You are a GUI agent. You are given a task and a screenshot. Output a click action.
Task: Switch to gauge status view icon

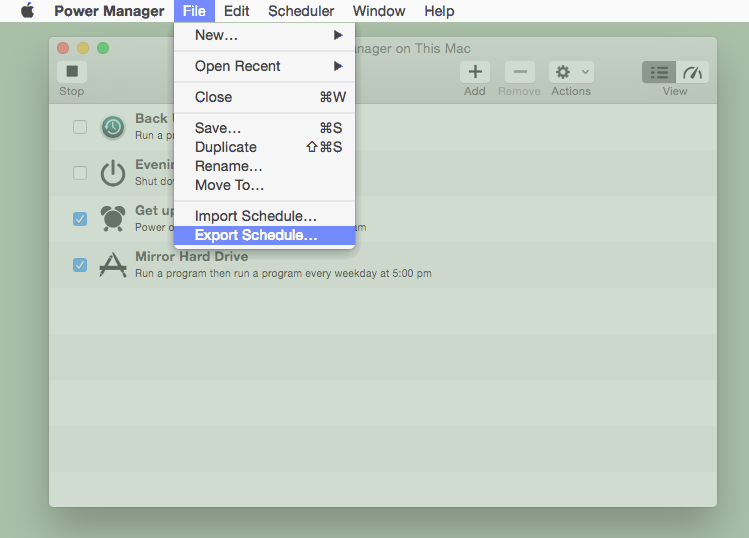(x=692, y=72)
